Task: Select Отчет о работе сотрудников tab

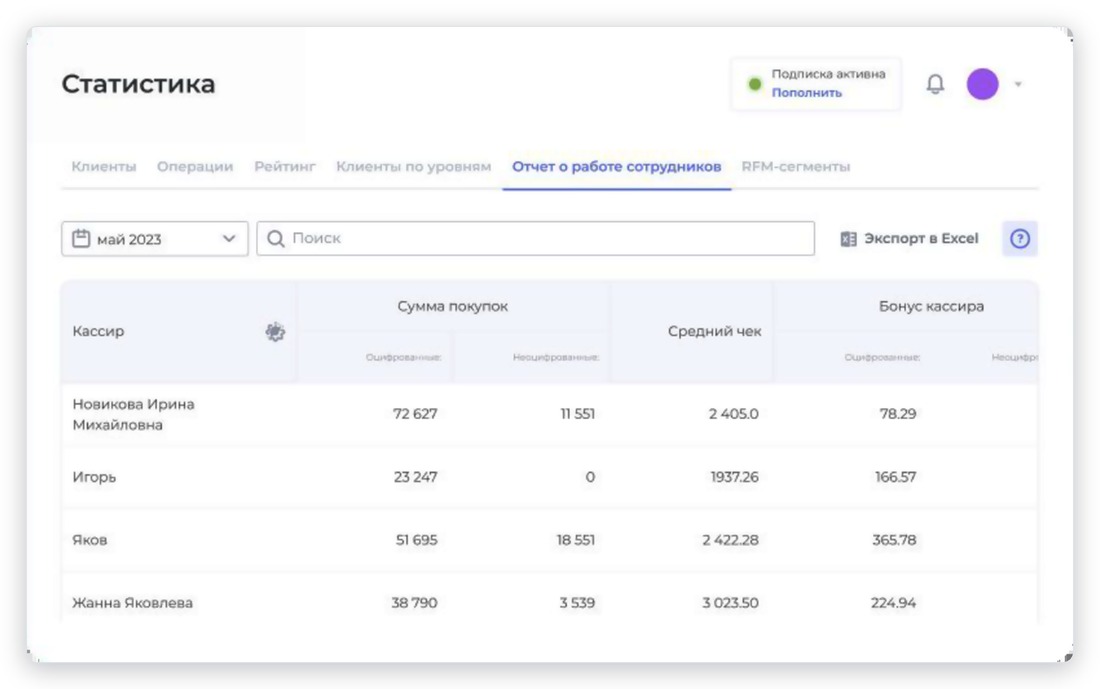Action: coord(617,167)
